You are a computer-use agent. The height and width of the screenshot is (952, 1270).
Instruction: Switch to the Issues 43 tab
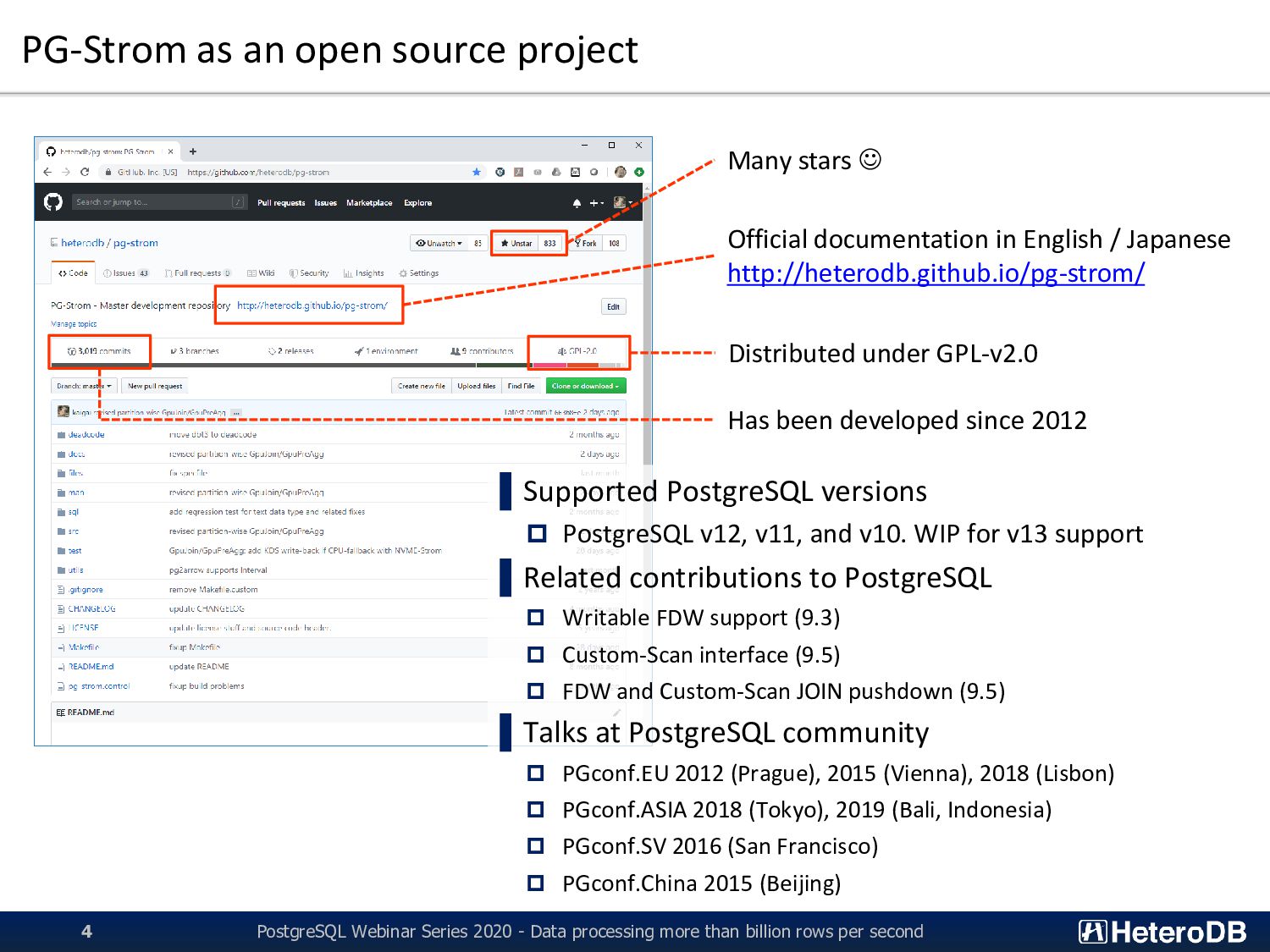click(x=126, y=273)
